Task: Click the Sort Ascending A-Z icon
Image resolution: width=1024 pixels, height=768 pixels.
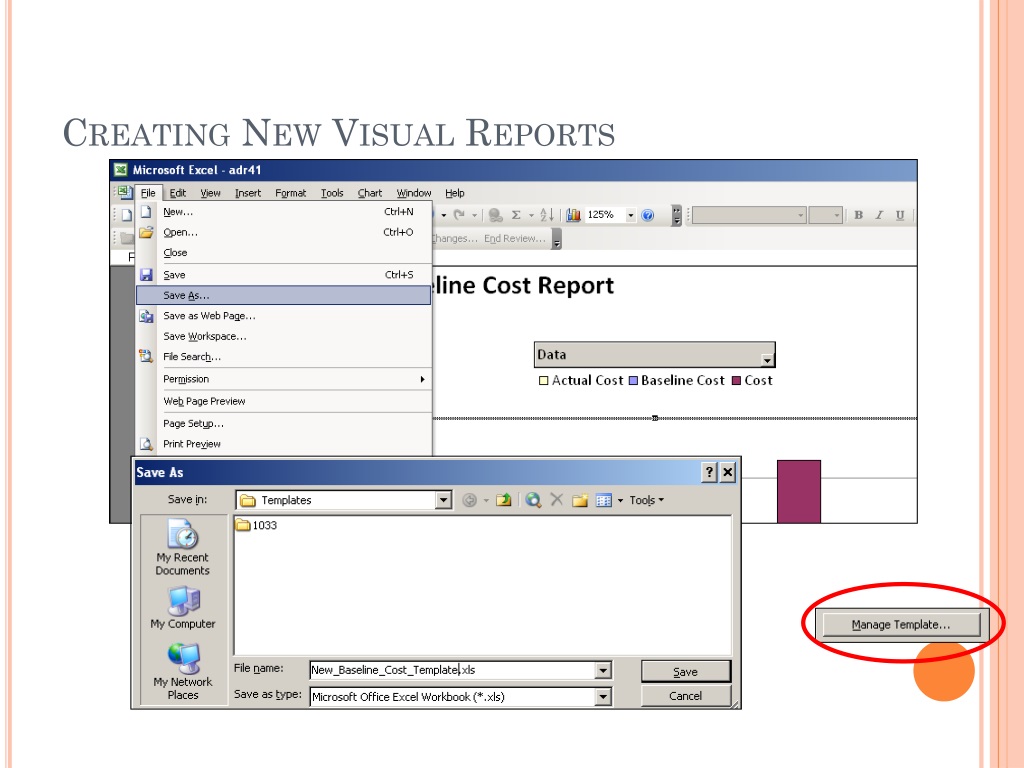Action: click(547, 215)
